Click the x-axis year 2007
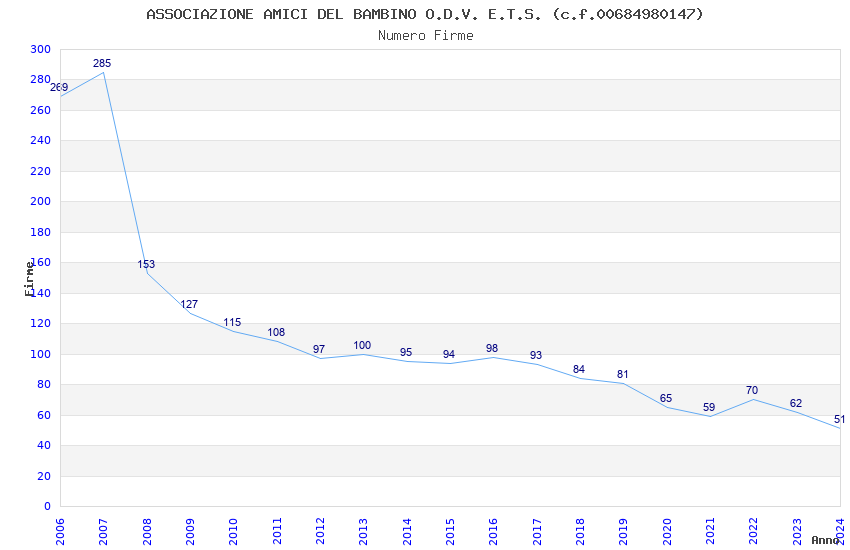This screenshot has width=850, height=550. tap(103, 532)
